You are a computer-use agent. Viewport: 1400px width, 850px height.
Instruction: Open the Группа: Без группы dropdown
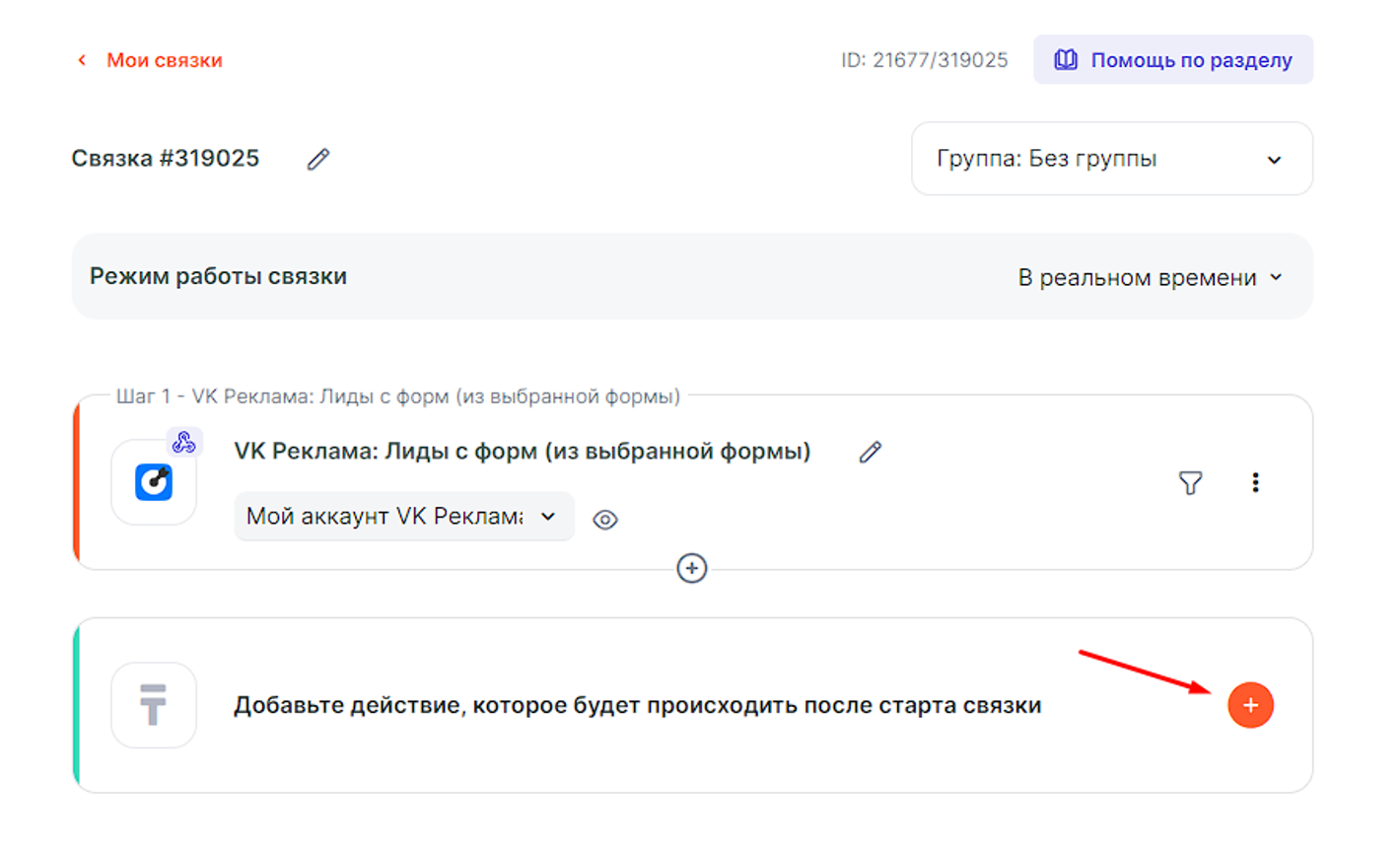pyautogui.click(x=1111, y=159)
